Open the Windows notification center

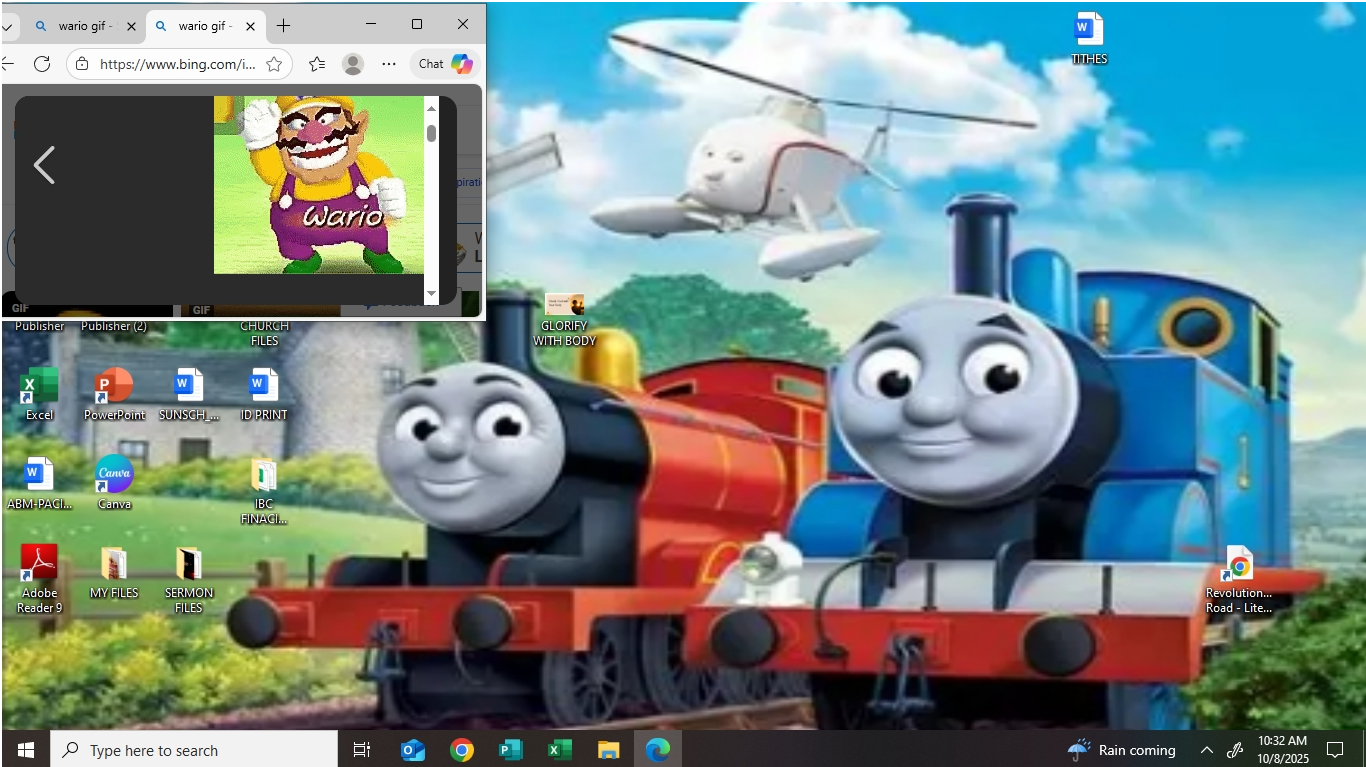pyautogui.click(x=1335, y=750)
